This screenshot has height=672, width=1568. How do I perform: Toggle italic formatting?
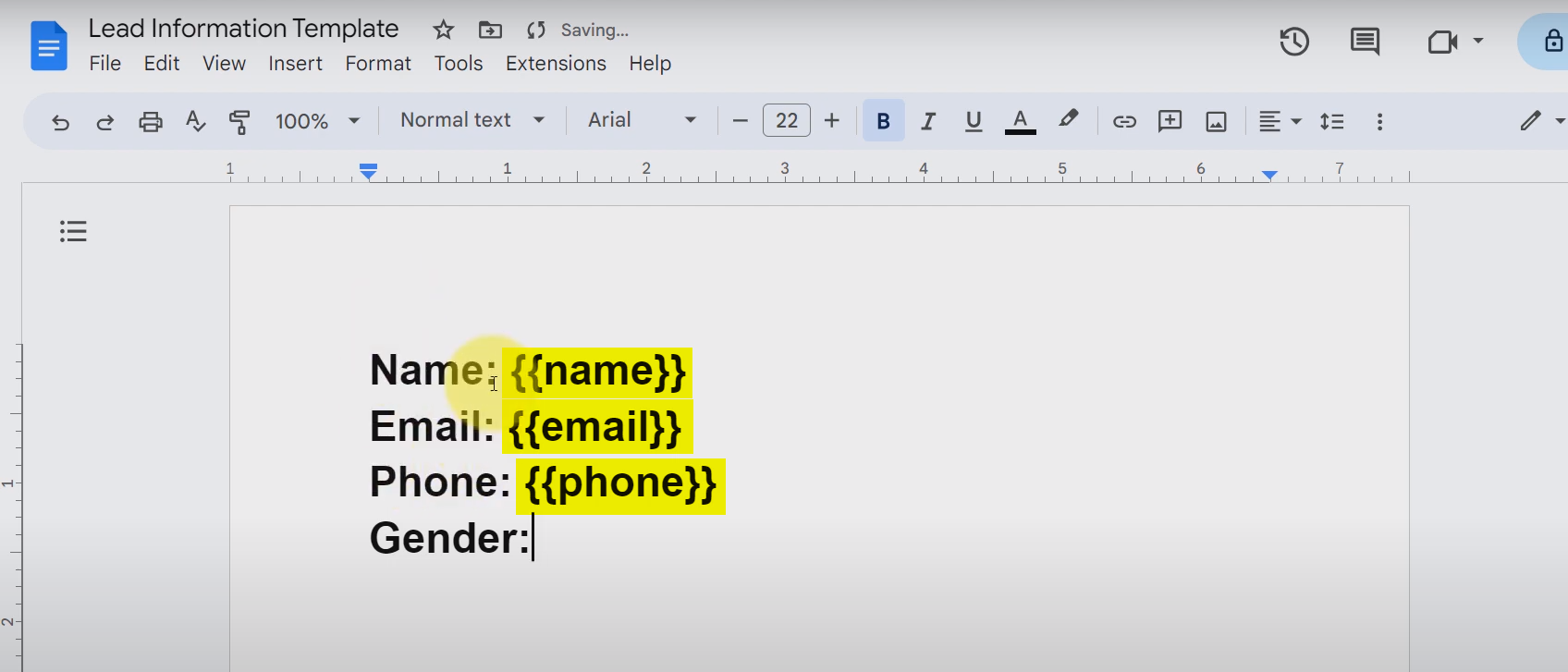tap(928, 121)
